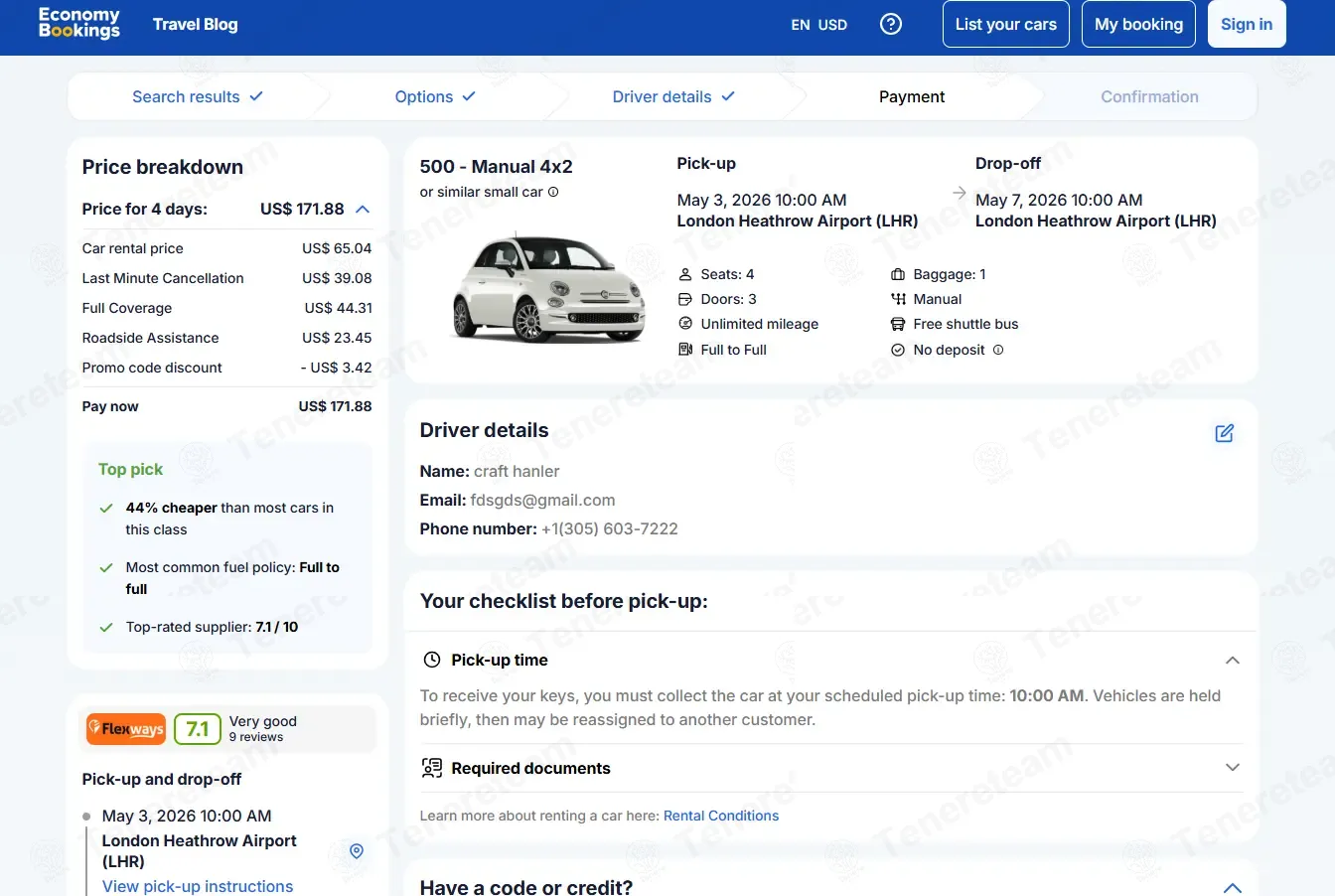This screenshot has width=1335, height=896.
Task: Open View pick-up instructions link
Action: [x=198, y=886]
